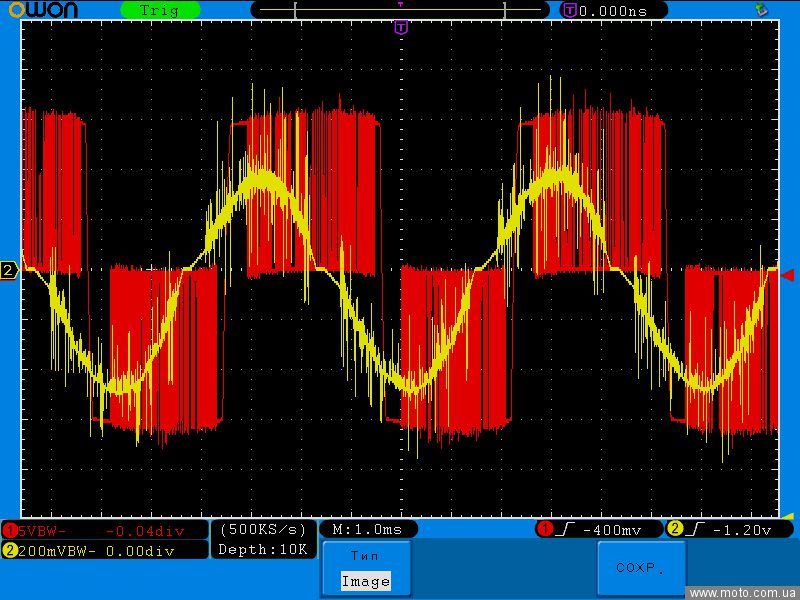Click the green Trig status indicator
The height and width of the screenshot is (600, 800).
pos(160,10)
